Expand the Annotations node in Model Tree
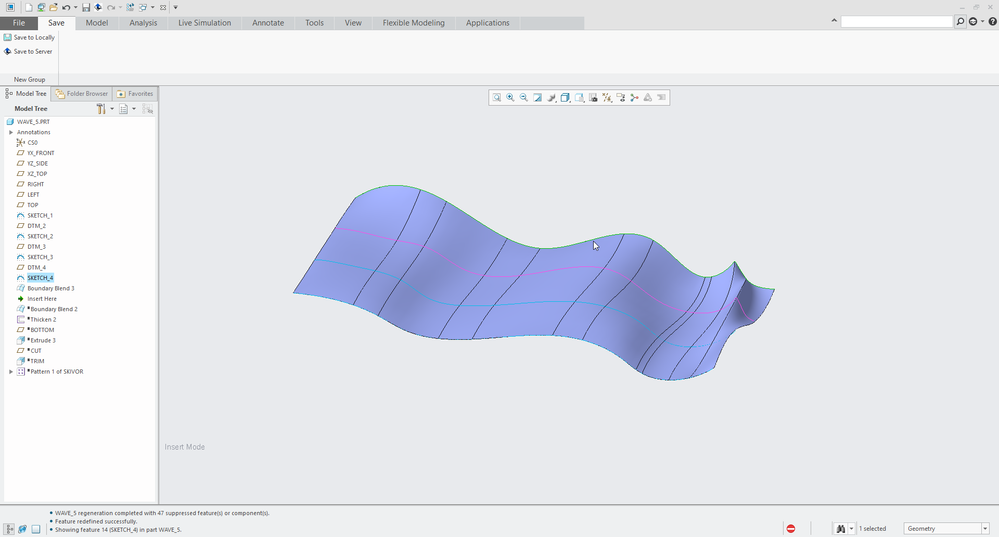Image resolution: width=999 pixels, height=537 pixels. click(x=11, y=132)
